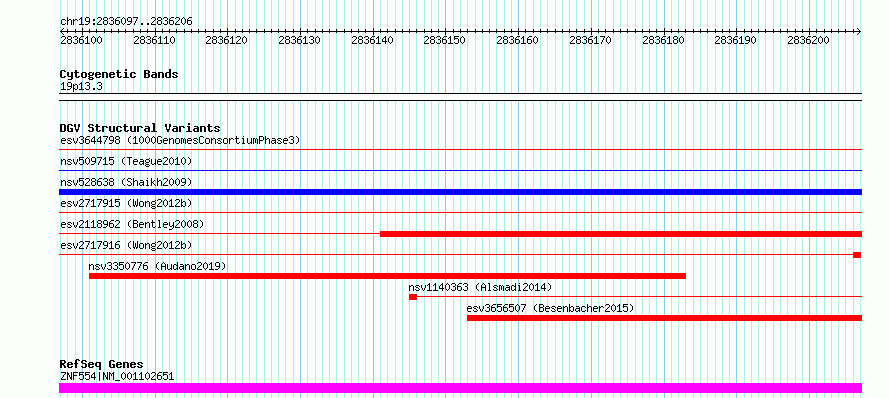Click thick red bar of esv2118962

(x=621, y=234)
